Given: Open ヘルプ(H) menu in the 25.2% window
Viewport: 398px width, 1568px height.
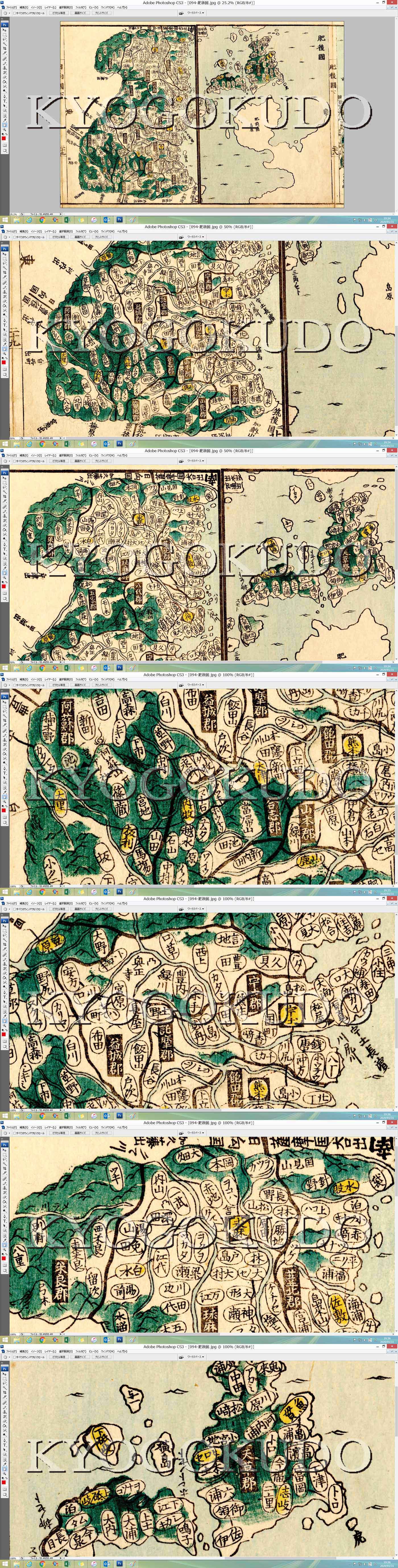Looking at the screenshot, I should pos(122,7).
